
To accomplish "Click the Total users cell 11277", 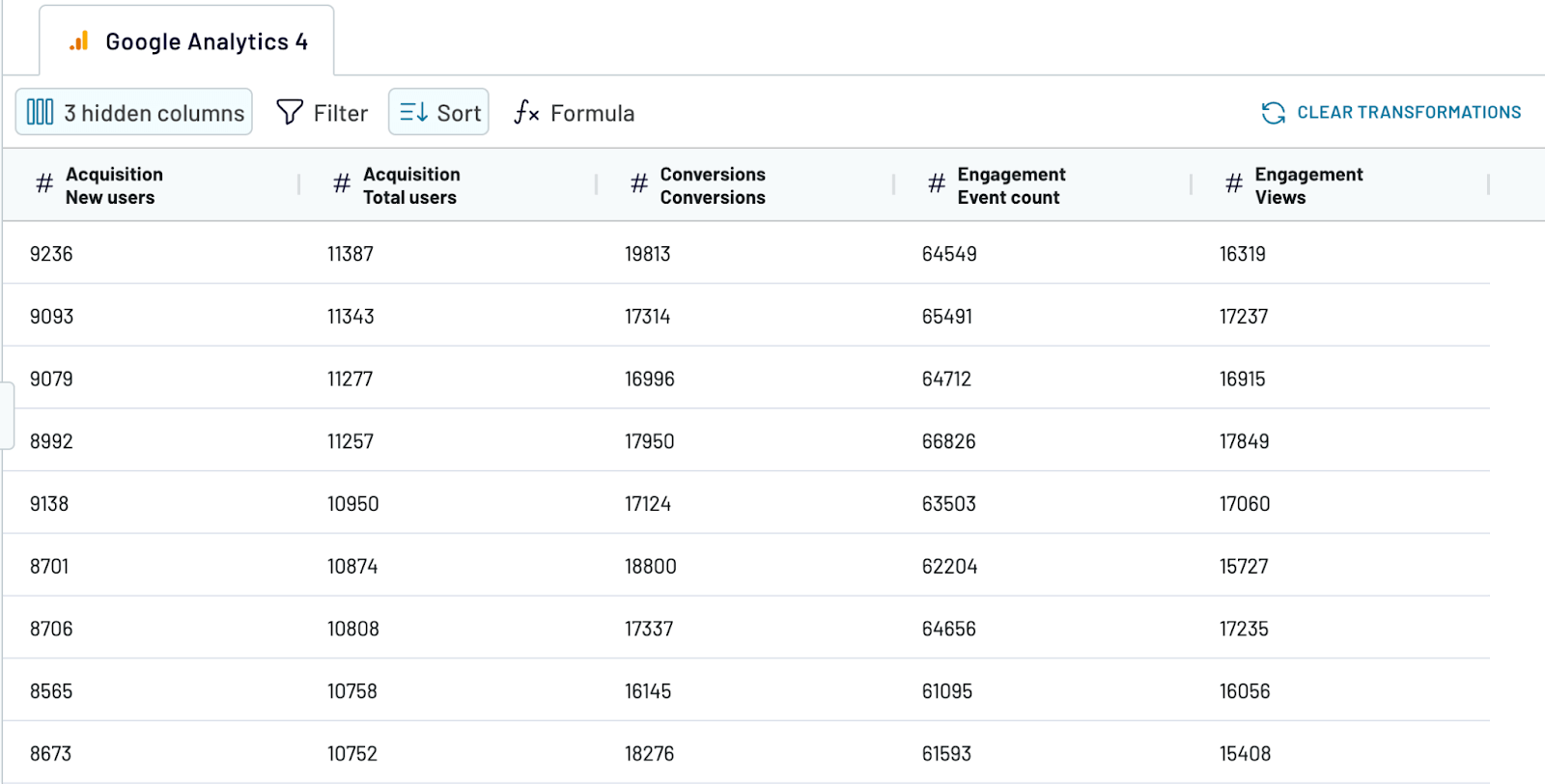I will 350,379.
